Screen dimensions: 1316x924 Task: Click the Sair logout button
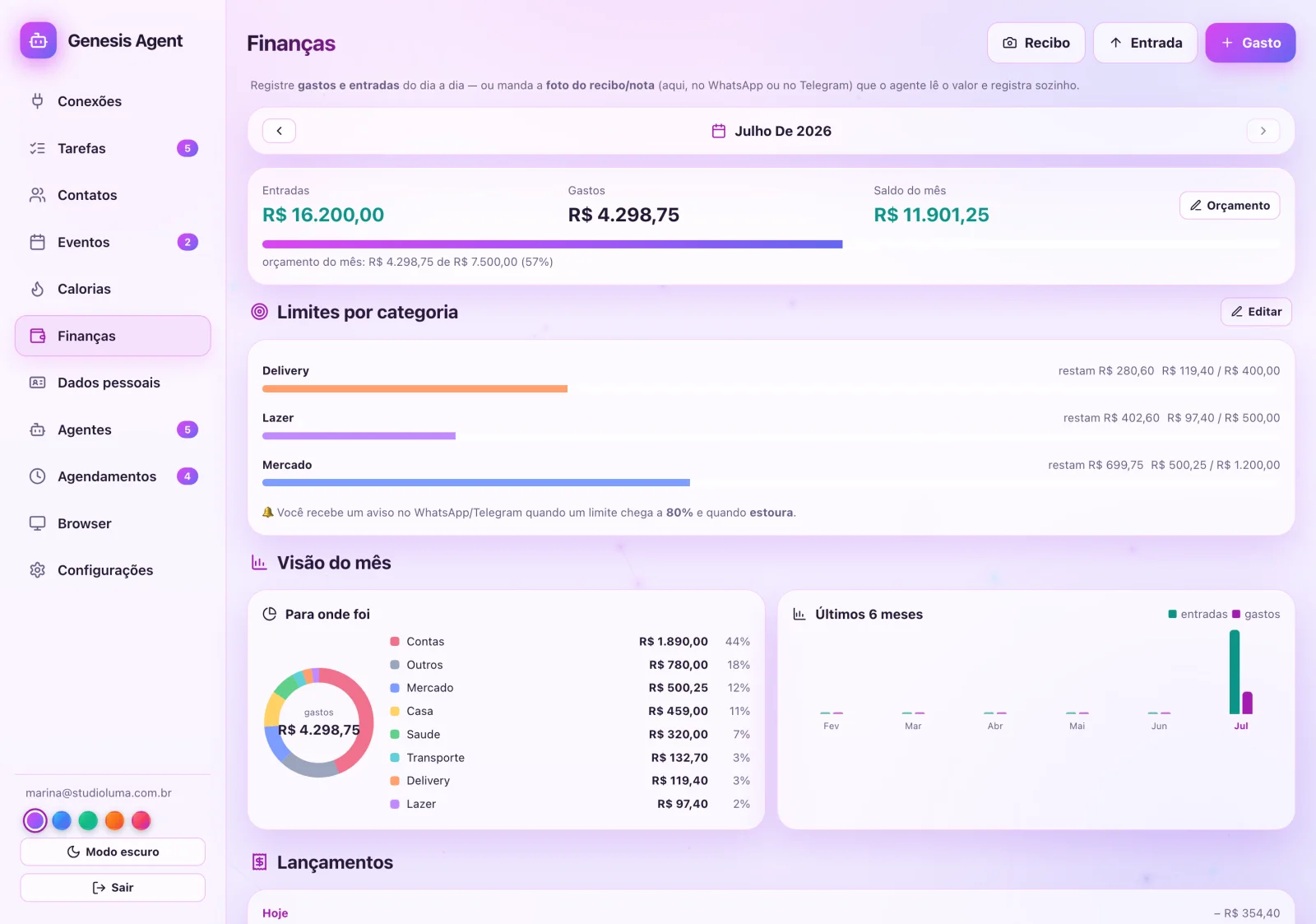click(113, 888)
